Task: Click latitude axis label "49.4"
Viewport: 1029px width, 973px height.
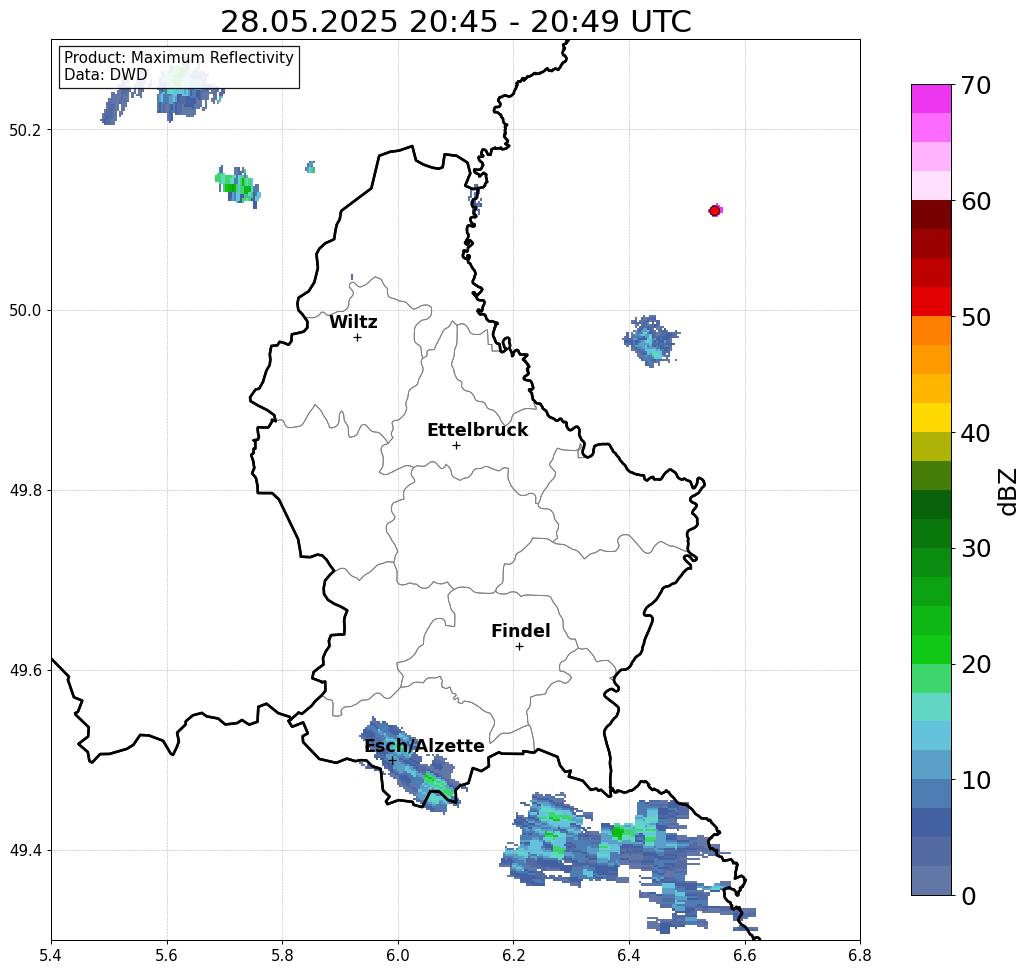Action: click(x=24, y=851)
